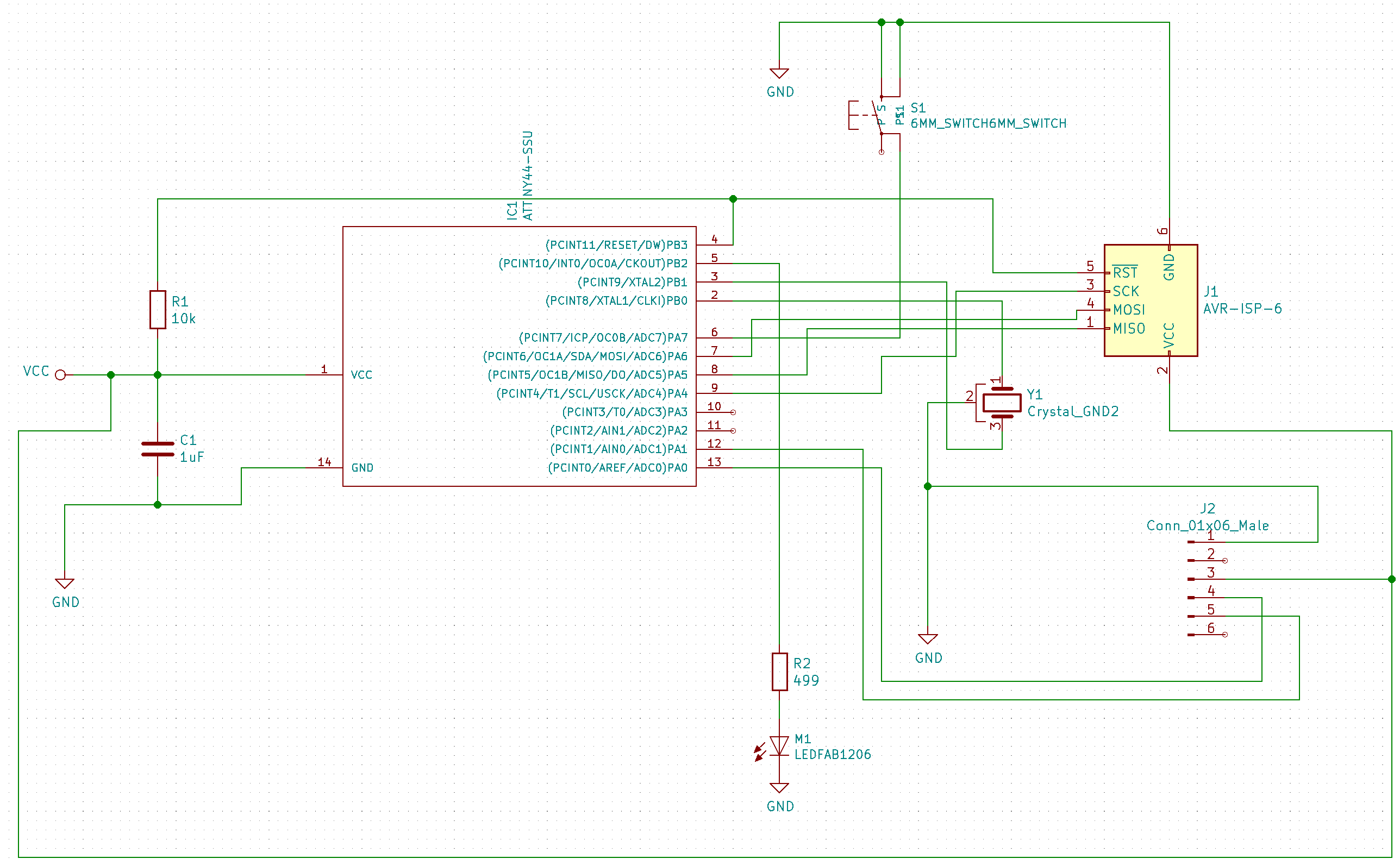Click the (PCINT5/OC1B/MISO/DO/ADC5)PA5 pin label
This screenshot has width=1400, height=865.
pyautogui.click(x=587, y=375)
